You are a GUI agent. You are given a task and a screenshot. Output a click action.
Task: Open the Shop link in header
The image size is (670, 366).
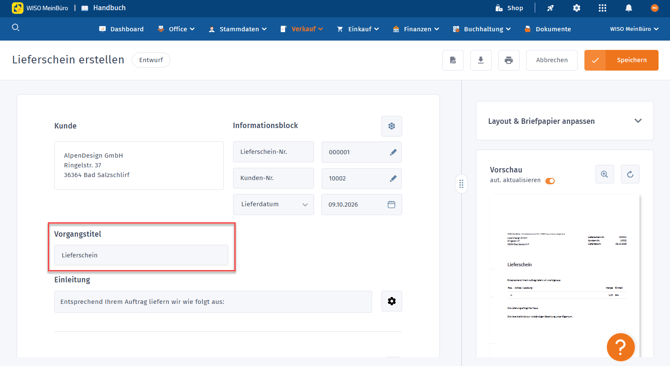pyautogui.click(x=509, y=8)
